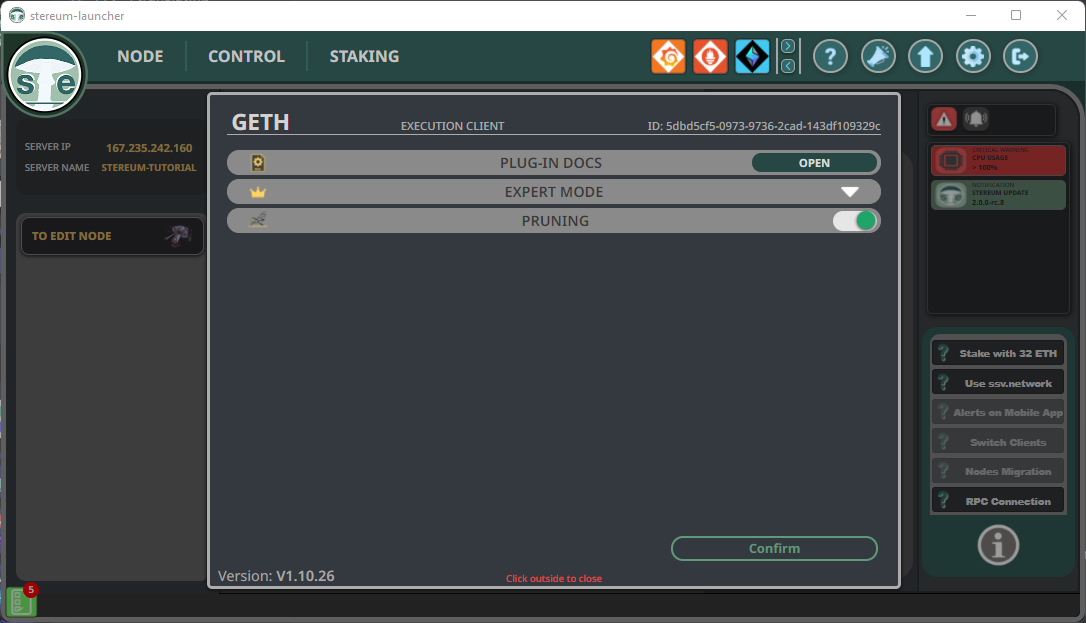The height and width of the screenshot is (623, 1086).
Task: Click the OPEN plug-in docs button
Action: [814, 163]
